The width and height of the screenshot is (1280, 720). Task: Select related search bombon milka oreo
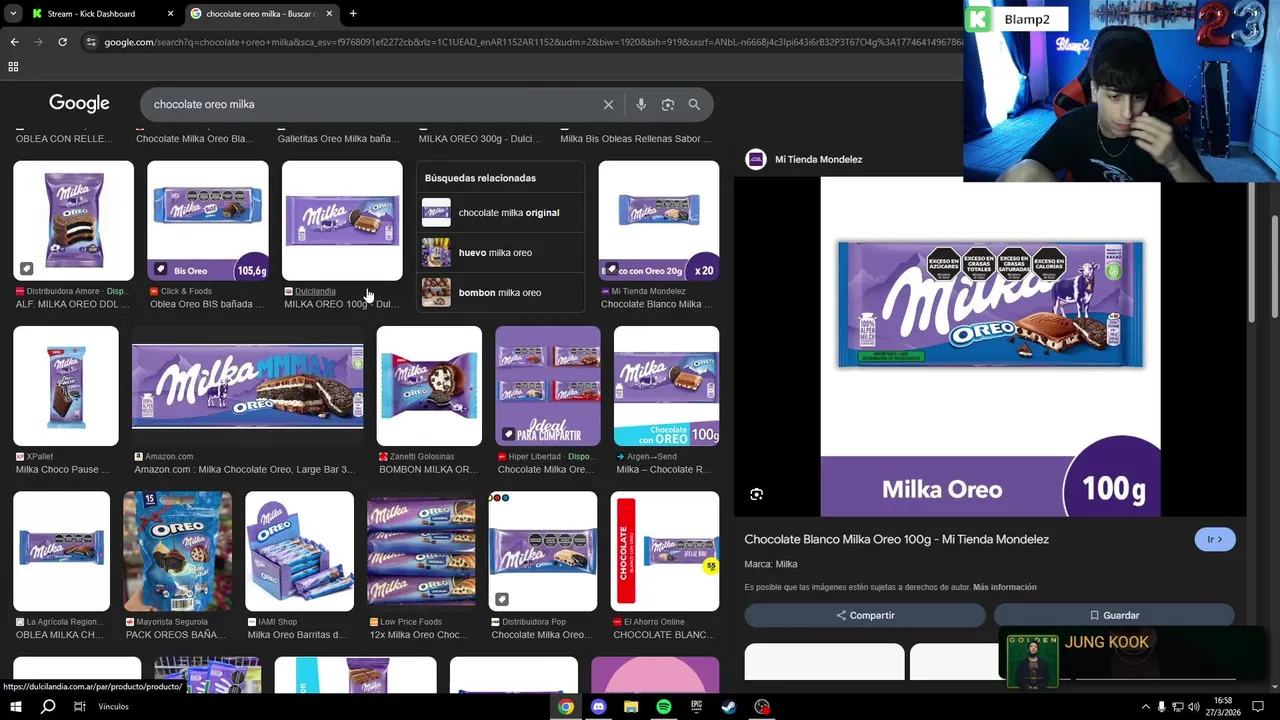click(x=500, y=293)
